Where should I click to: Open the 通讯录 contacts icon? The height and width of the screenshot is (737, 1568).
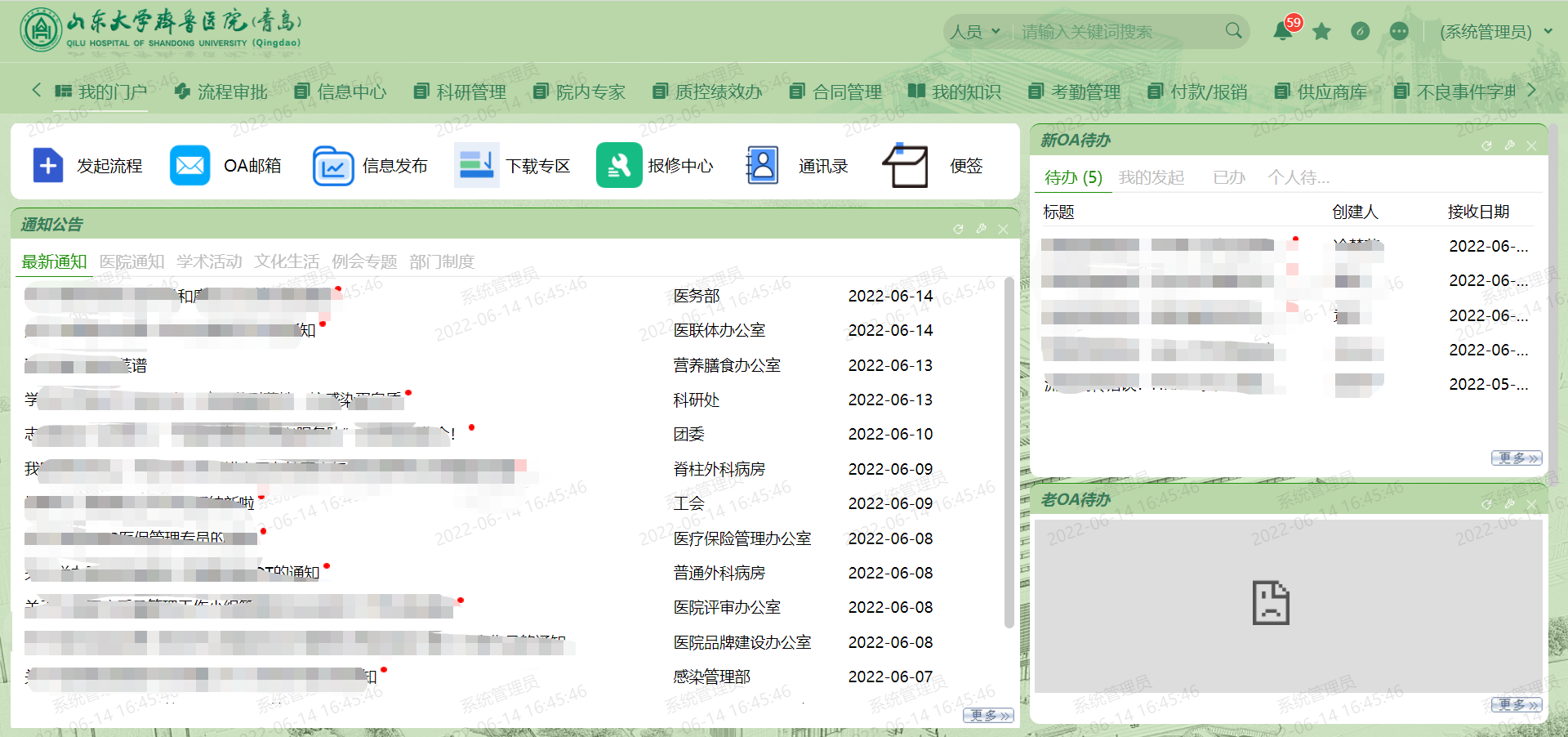point(762,166)
